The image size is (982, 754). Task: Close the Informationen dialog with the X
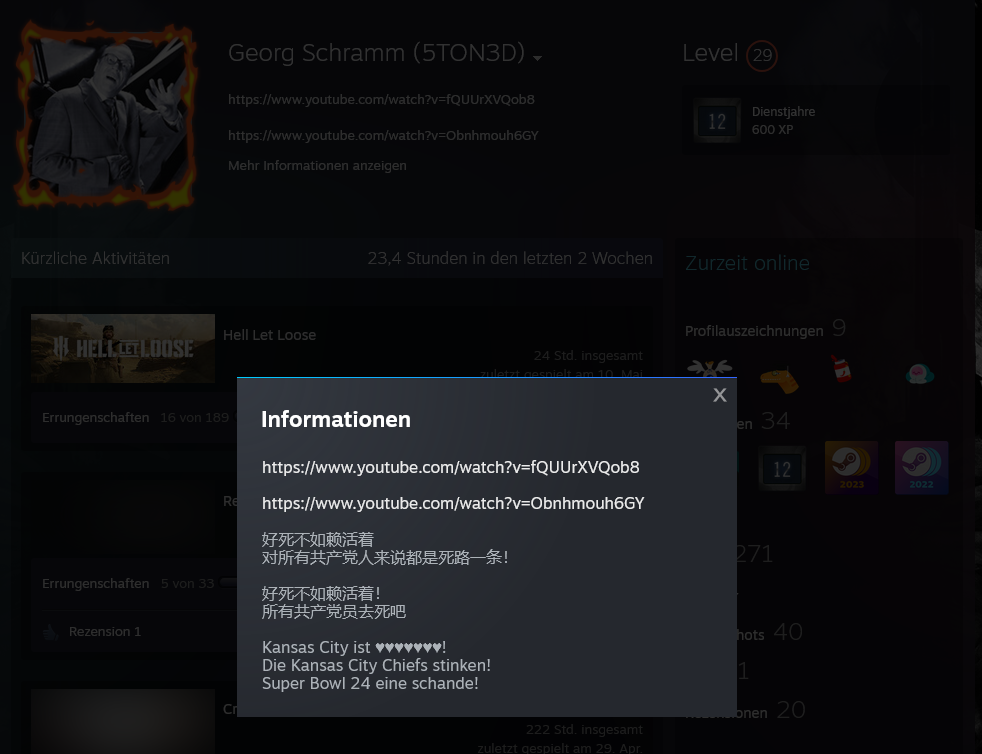point(719,395)
